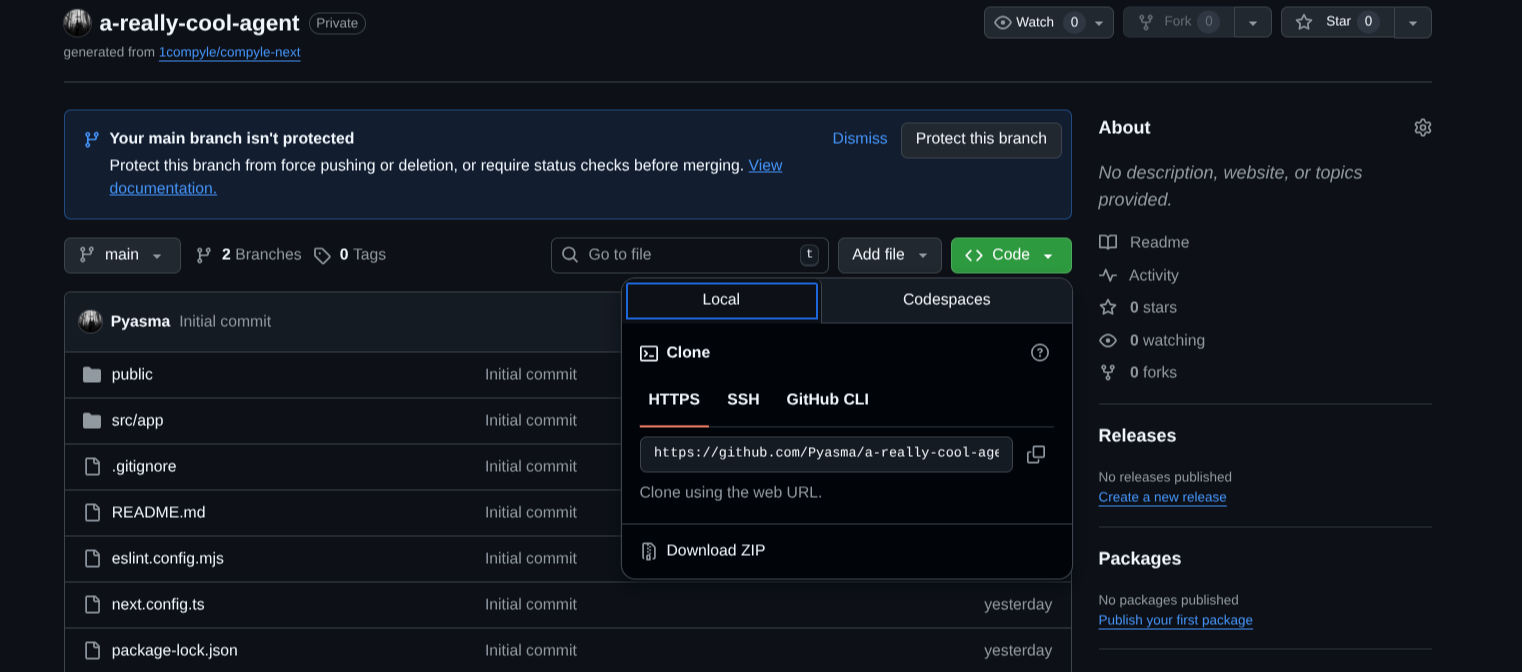Open the 1compyle/compyle-next source repo link
Screen dimensions: 1522x672
pyautogui.click(x=229, y=52)
